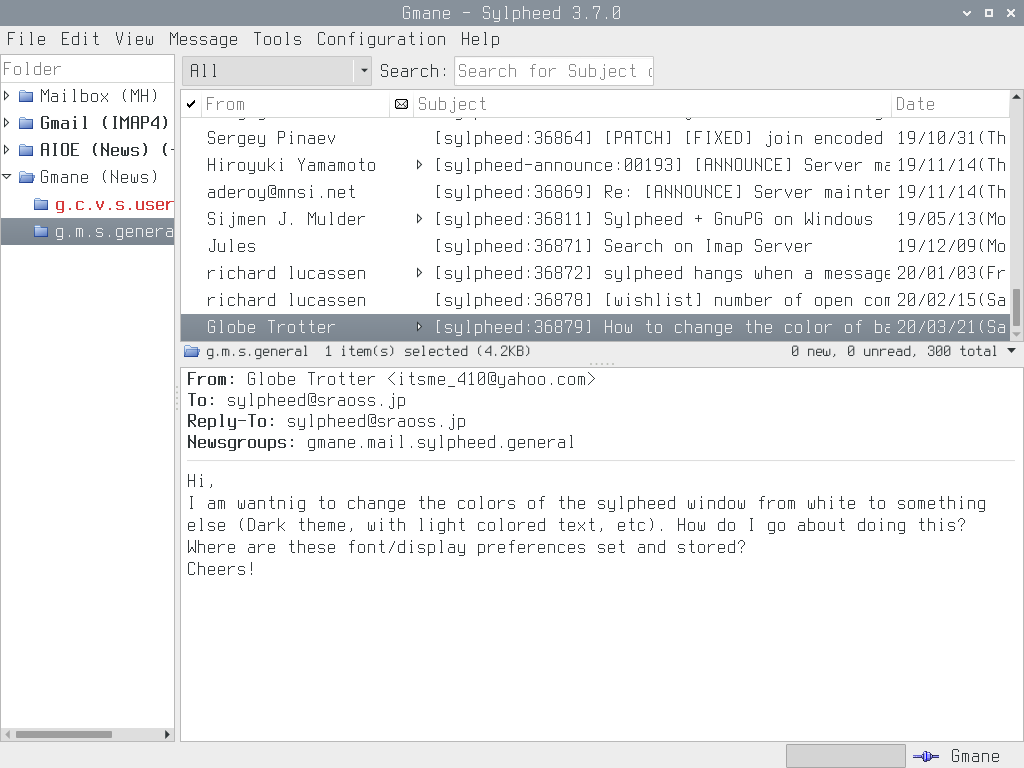The image size is (1024, 768).
Task: Click the Gmail (IMAP4) folder icon
Action: click(26, 123)
